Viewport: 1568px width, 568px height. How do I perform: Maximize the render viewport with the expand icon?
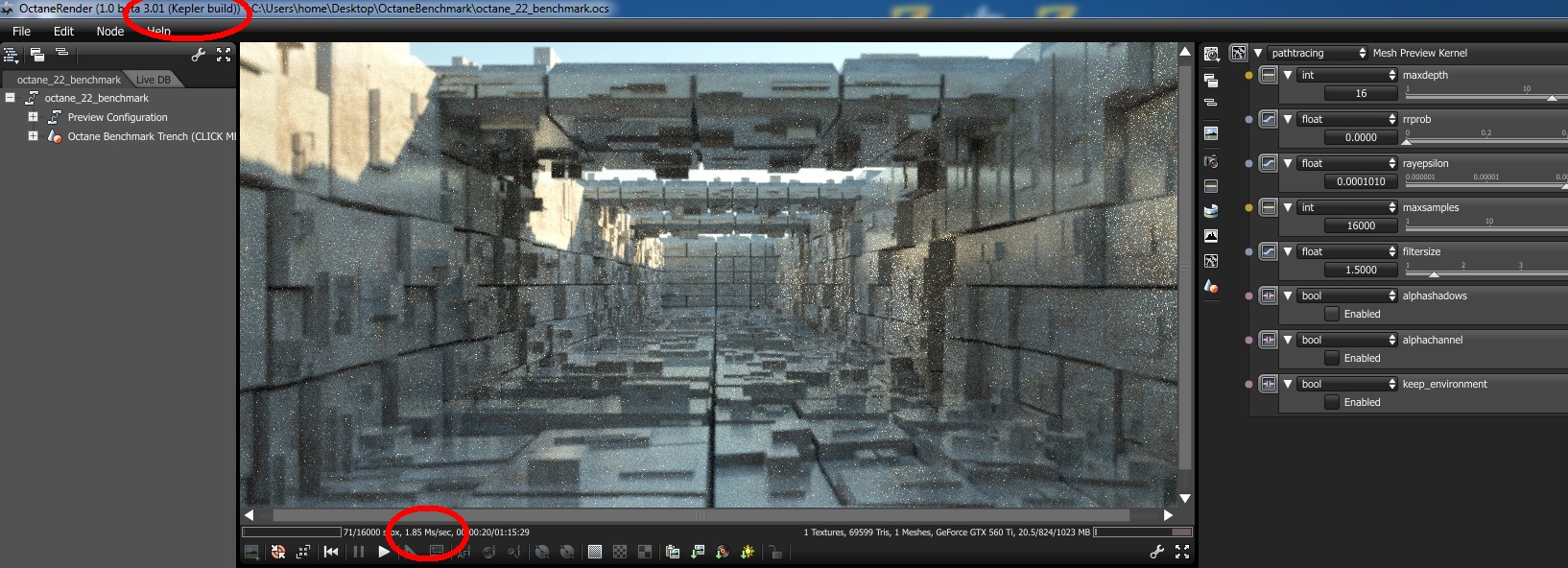(1182, 552)
